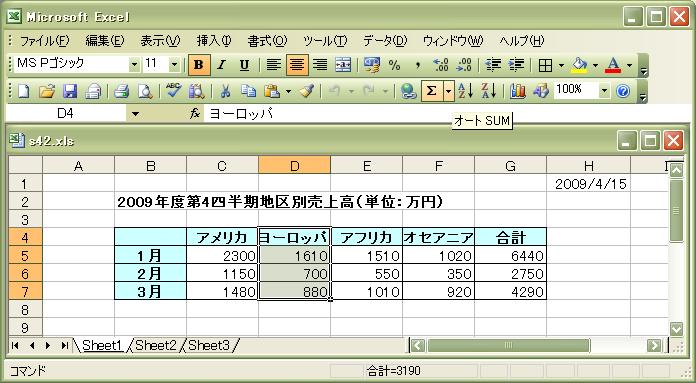Open the データ(D) menu
696x383 pixels.
385,41
